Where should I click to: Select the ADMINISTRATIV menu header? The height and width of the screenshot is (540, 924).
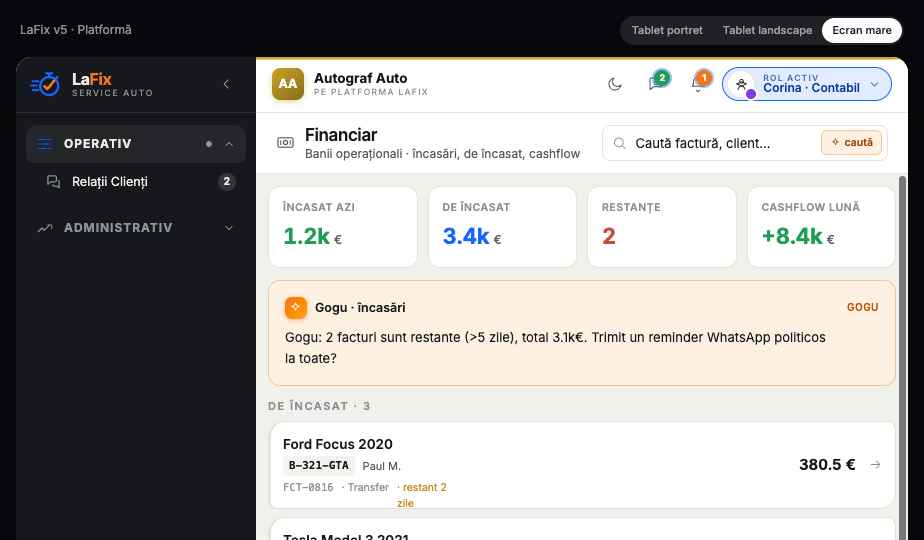136,228
